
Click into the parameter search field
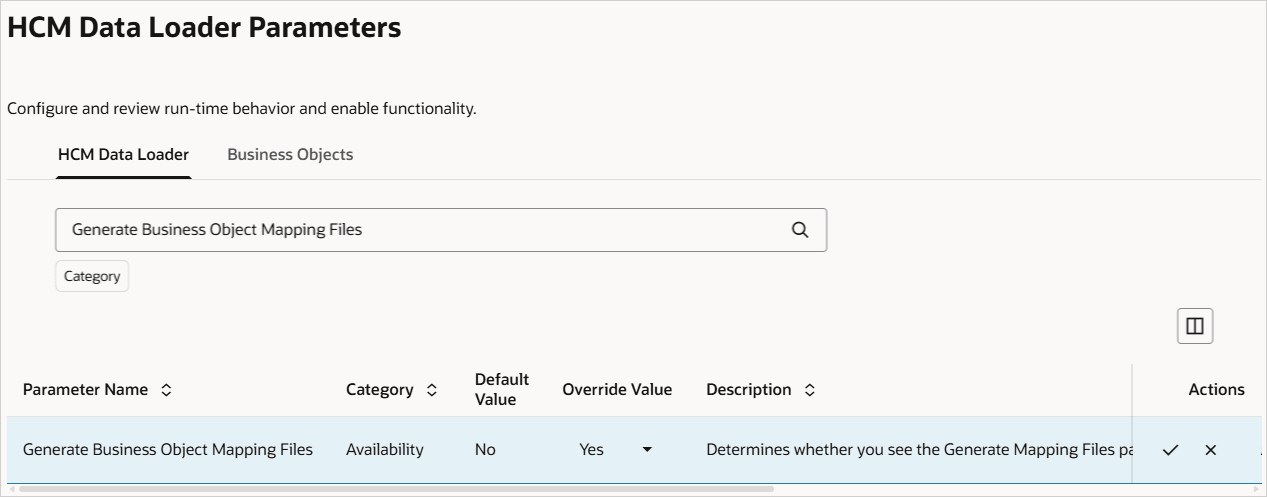point(420,229)
